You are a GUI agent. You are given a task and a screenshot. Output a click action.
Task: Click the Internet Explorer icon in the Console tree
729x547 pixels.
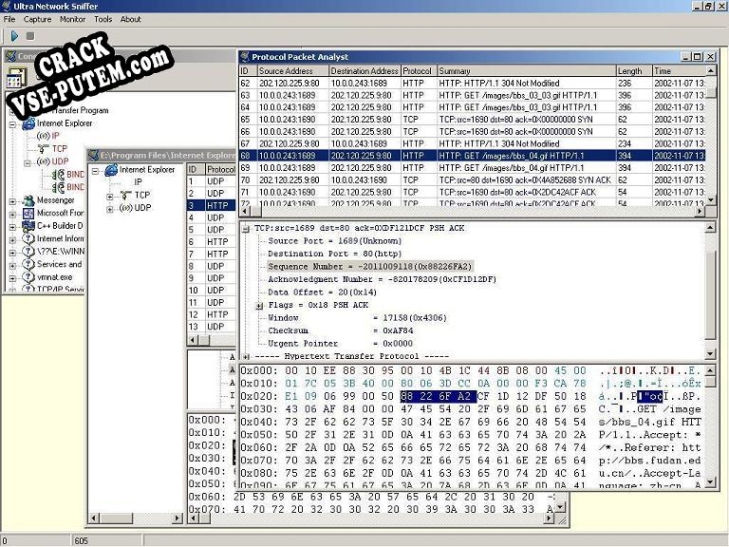point(29,124)
